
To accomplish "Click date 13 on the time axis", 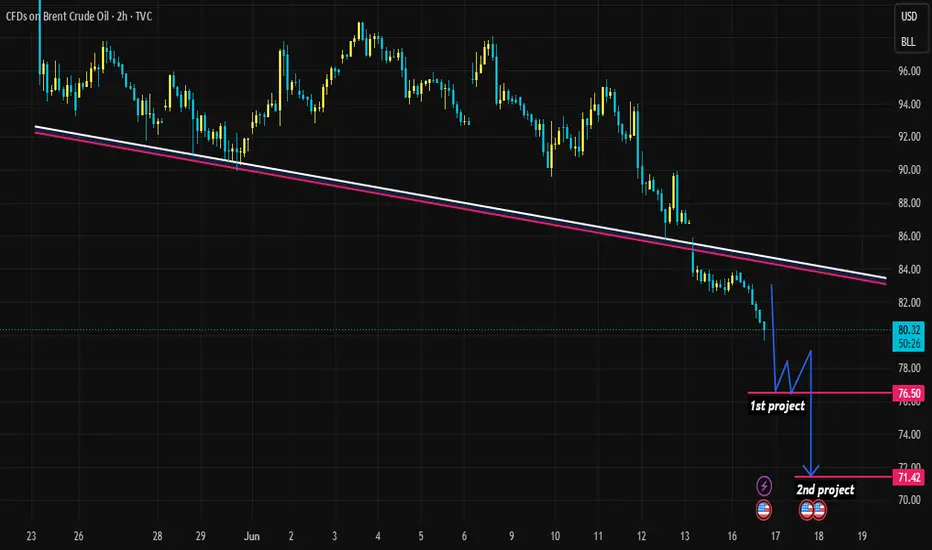I will tap(685, 536).
